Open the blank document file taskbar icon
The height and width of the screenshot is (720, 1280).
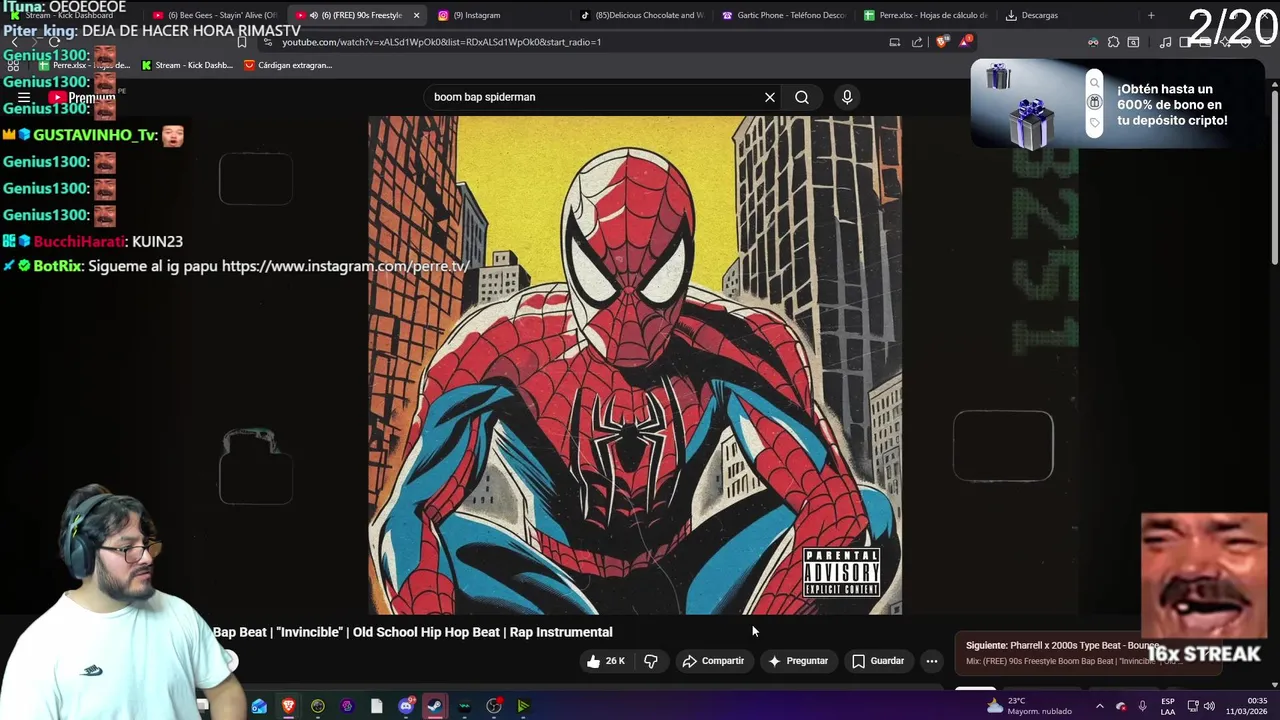coord(376,706)
